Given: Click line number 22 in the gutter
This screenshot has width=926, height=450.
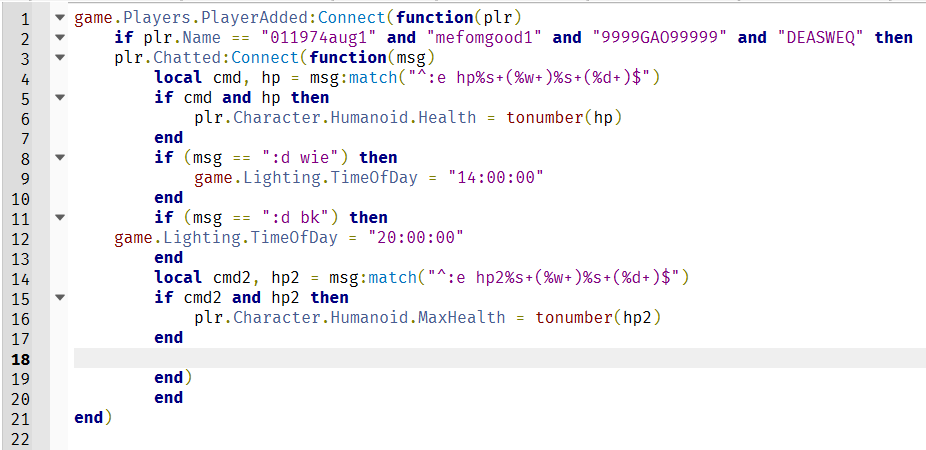Looking at the screenshot, I should pyautogui.click(x=20, y=438).
